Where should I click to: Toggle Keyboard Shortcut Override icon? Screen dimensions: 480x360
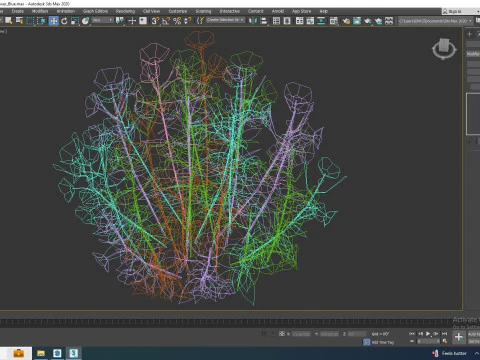point(143,21)
